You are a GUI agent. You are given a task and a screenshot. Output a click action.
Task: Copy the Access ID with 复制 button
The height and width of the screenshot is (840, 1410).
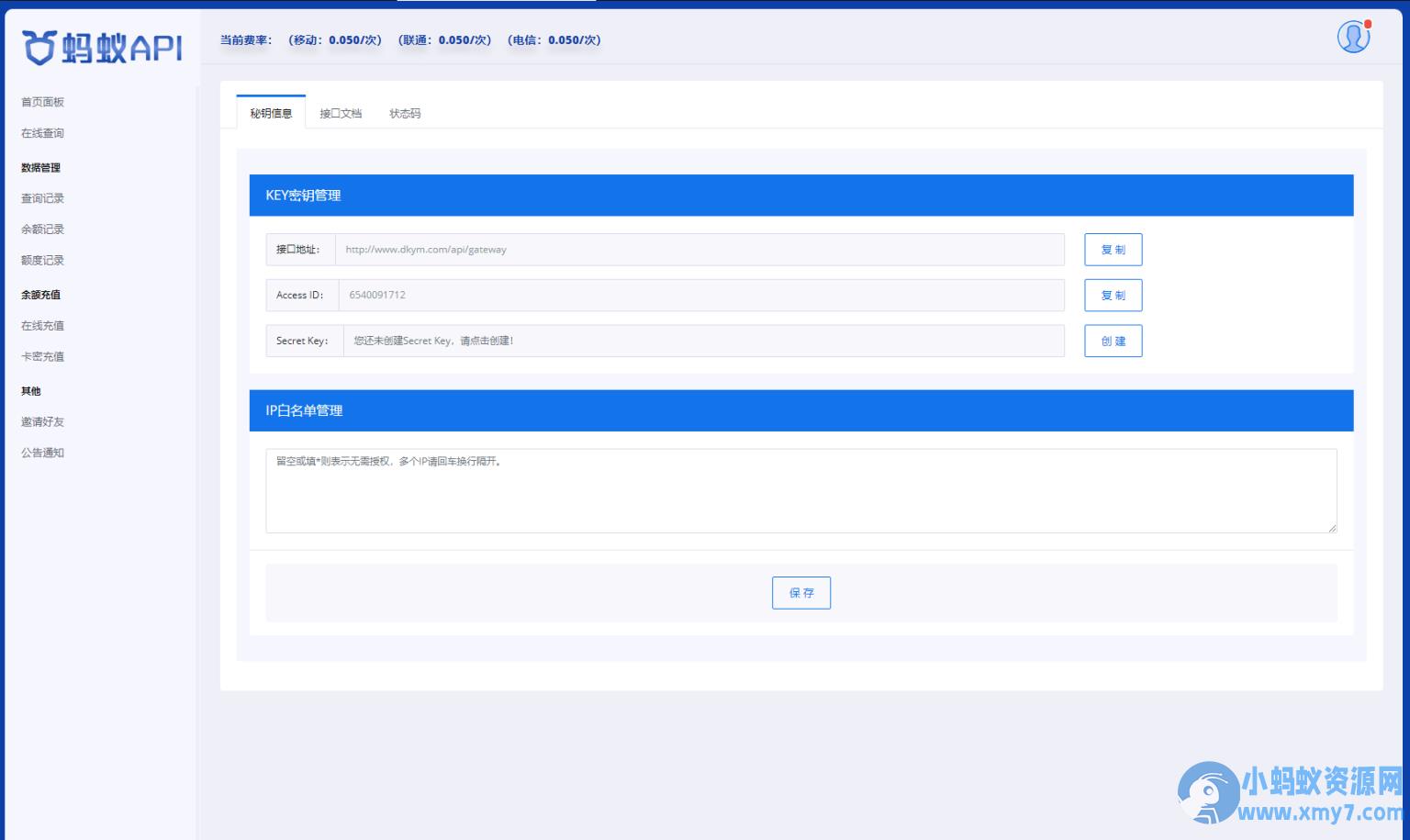1113,296
